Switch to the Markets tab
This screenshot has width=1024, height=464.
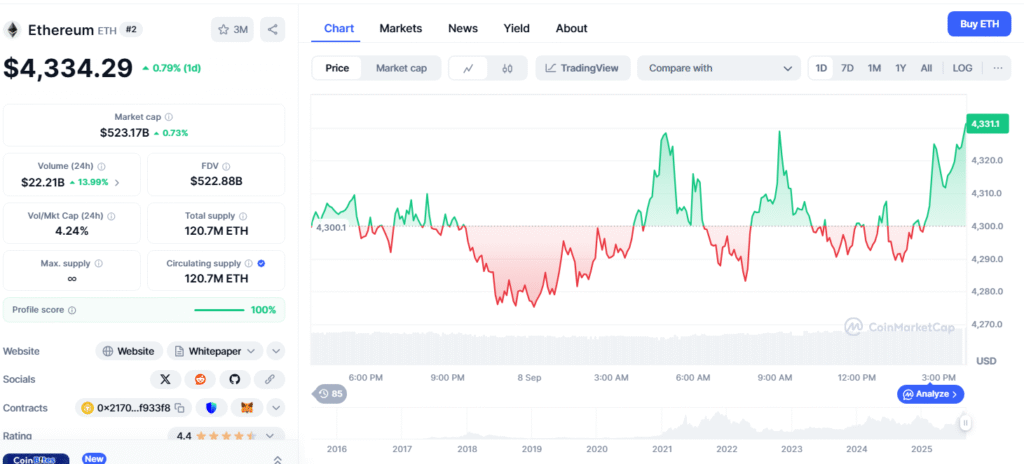pos(400,28)
